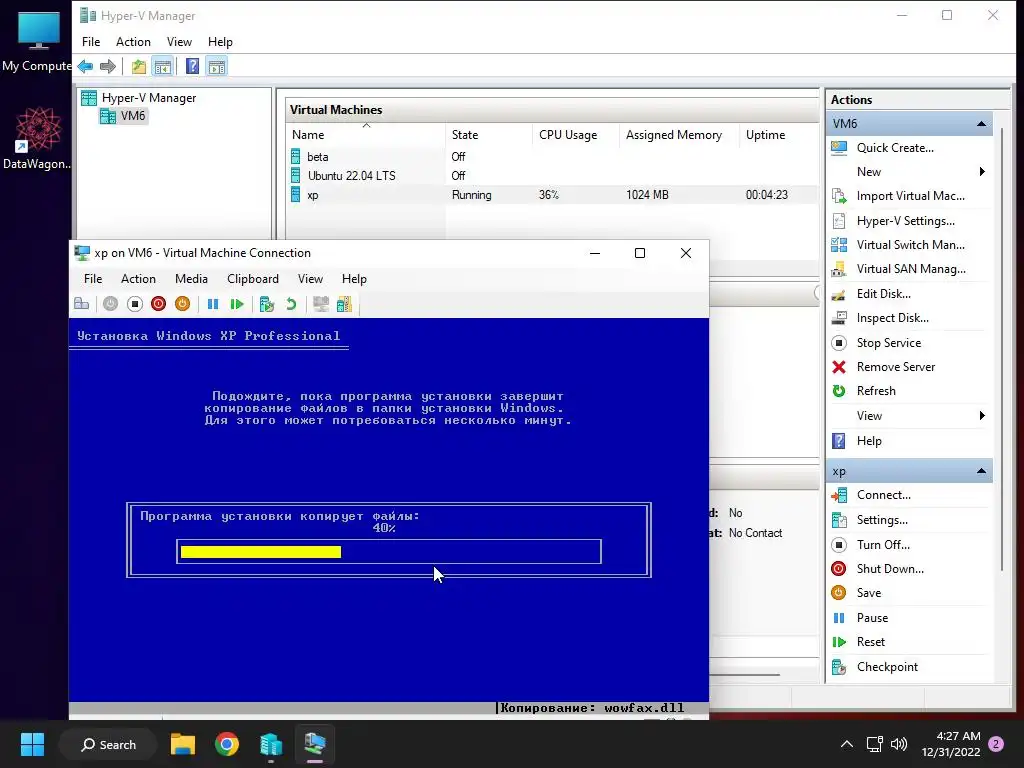Sort by CPU Usage column header
1024x768 pixels.
(x=576, y=135)
